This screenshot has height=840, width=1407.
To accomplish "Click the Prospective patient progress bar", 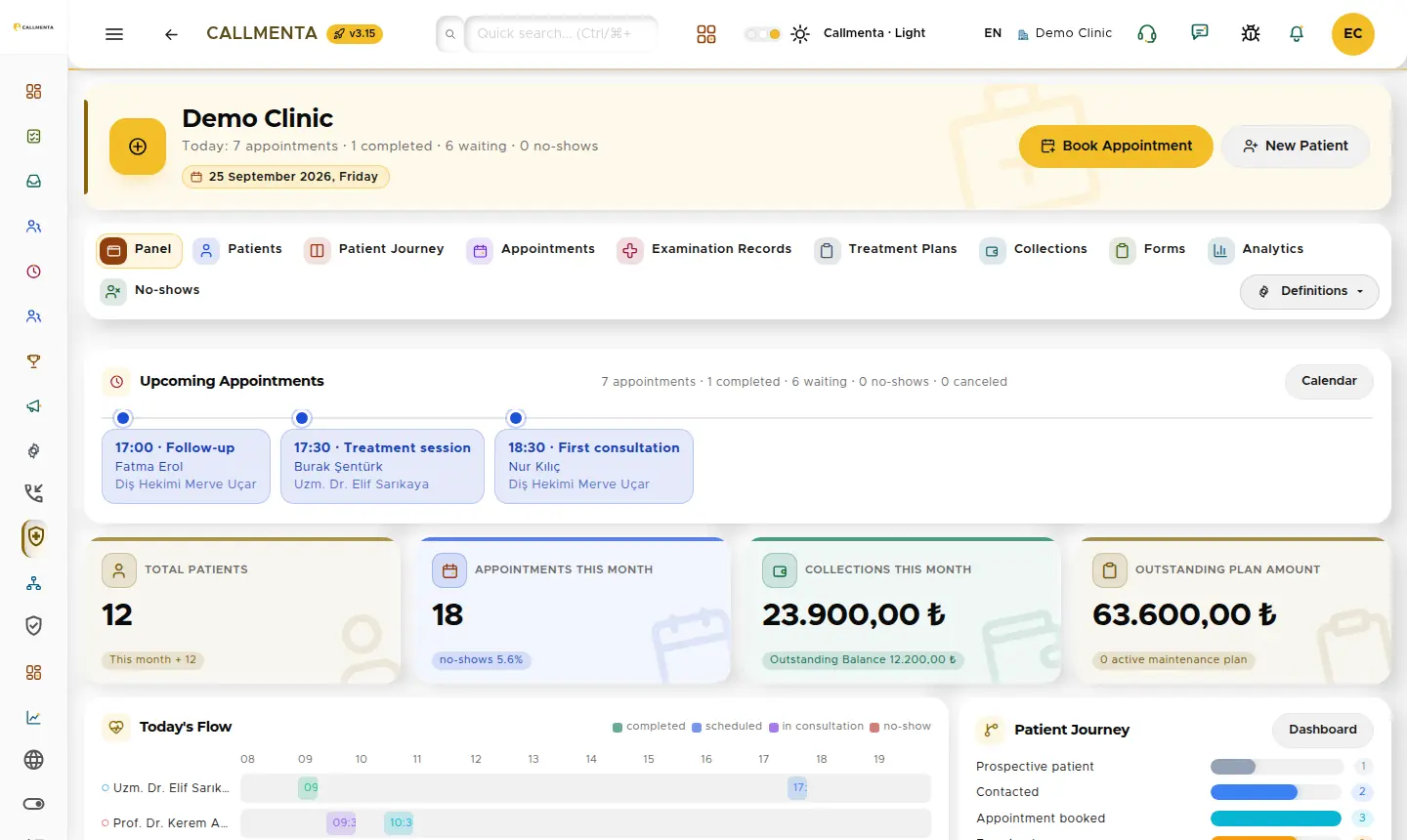I will (x=1277, y=767).
